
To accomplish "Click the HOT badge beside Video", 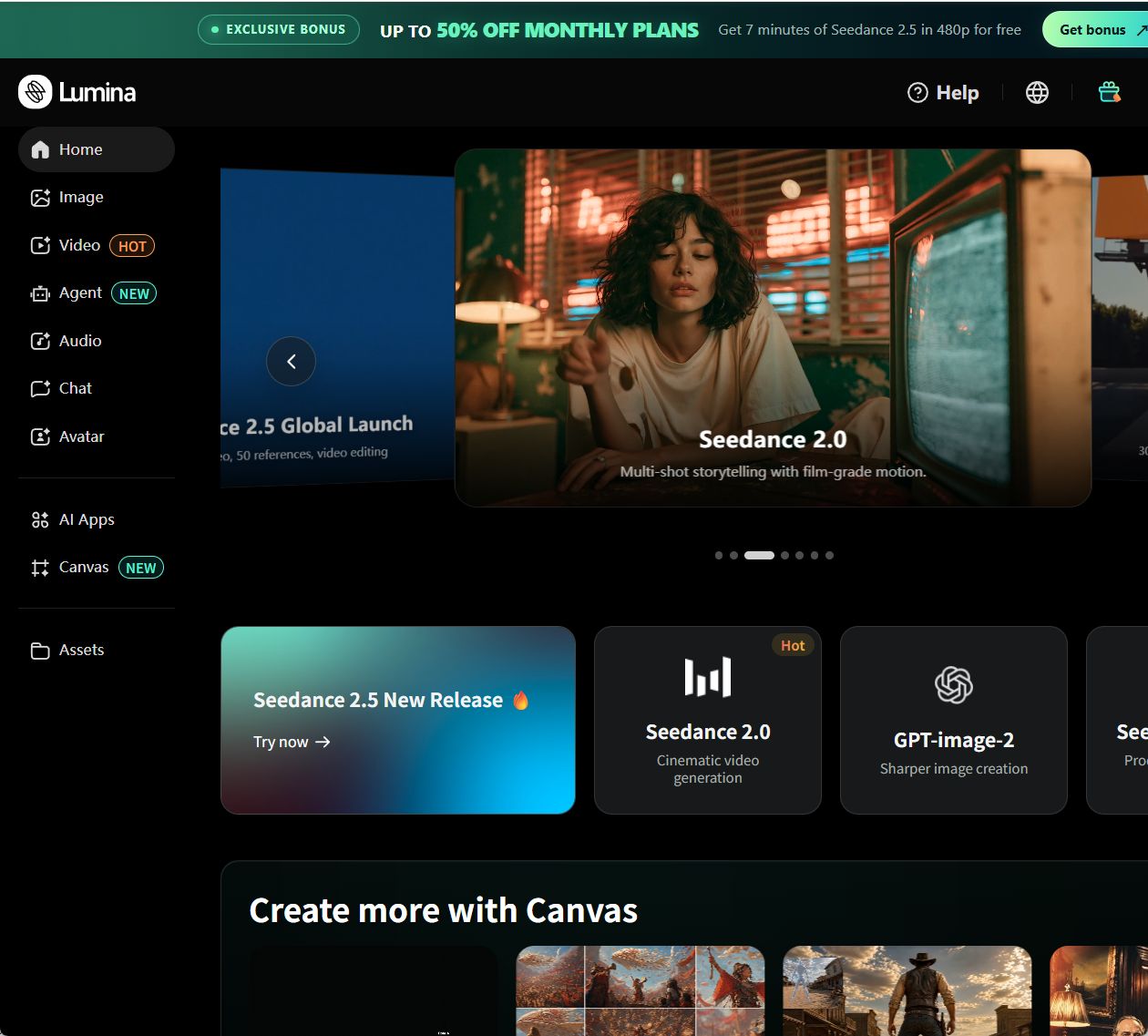I will (132, 246).
